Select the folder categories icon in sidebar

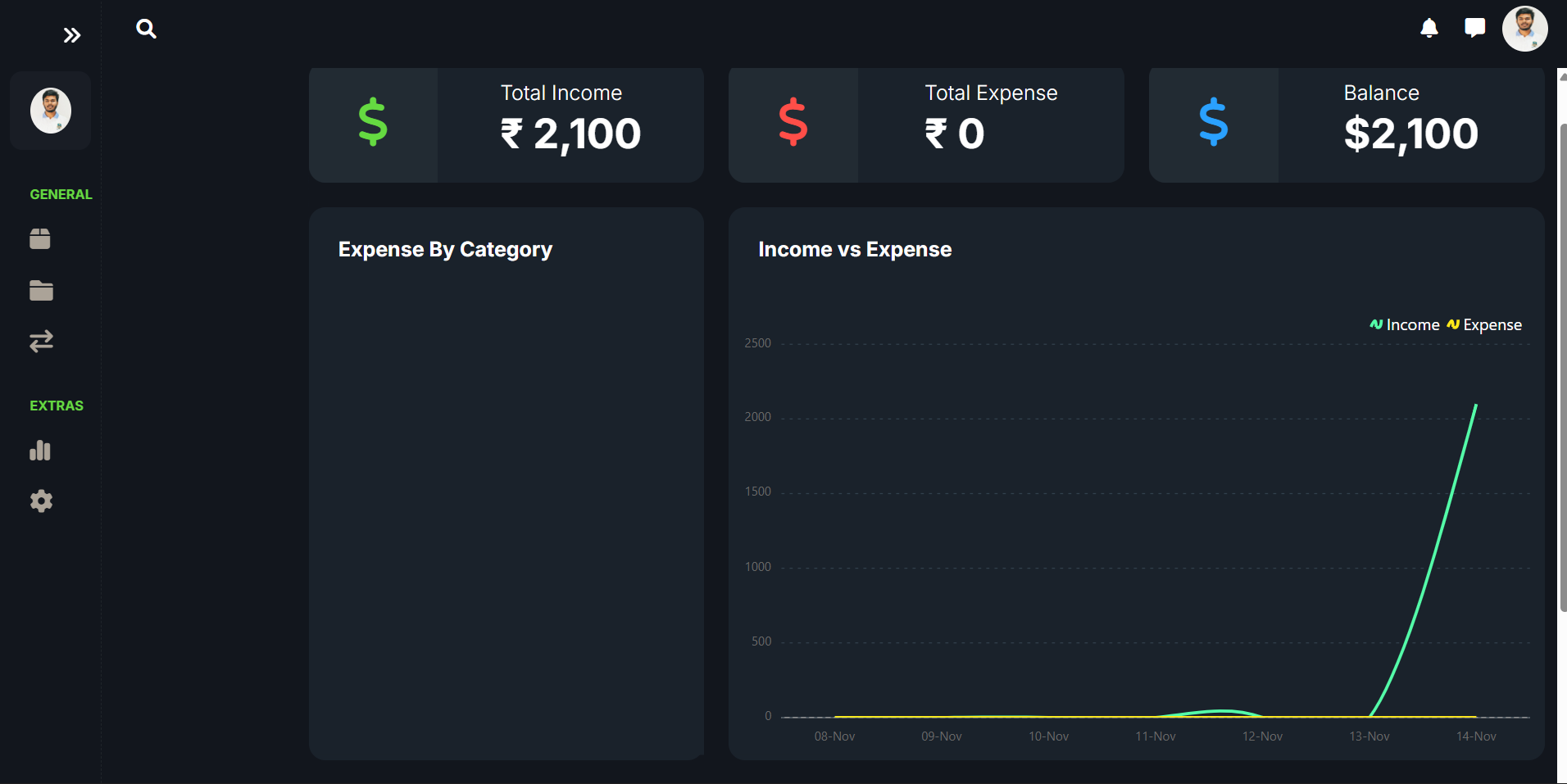pos(41,290)
